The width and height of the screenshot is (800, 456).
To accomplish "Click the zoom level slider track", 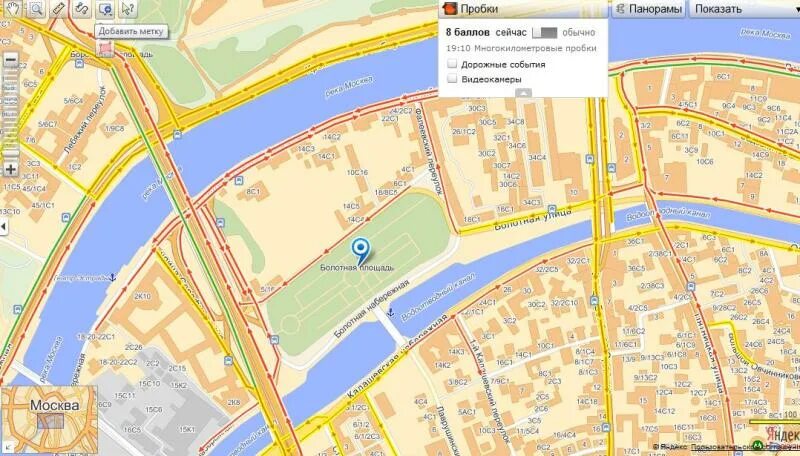I will [x=10, y=114].
